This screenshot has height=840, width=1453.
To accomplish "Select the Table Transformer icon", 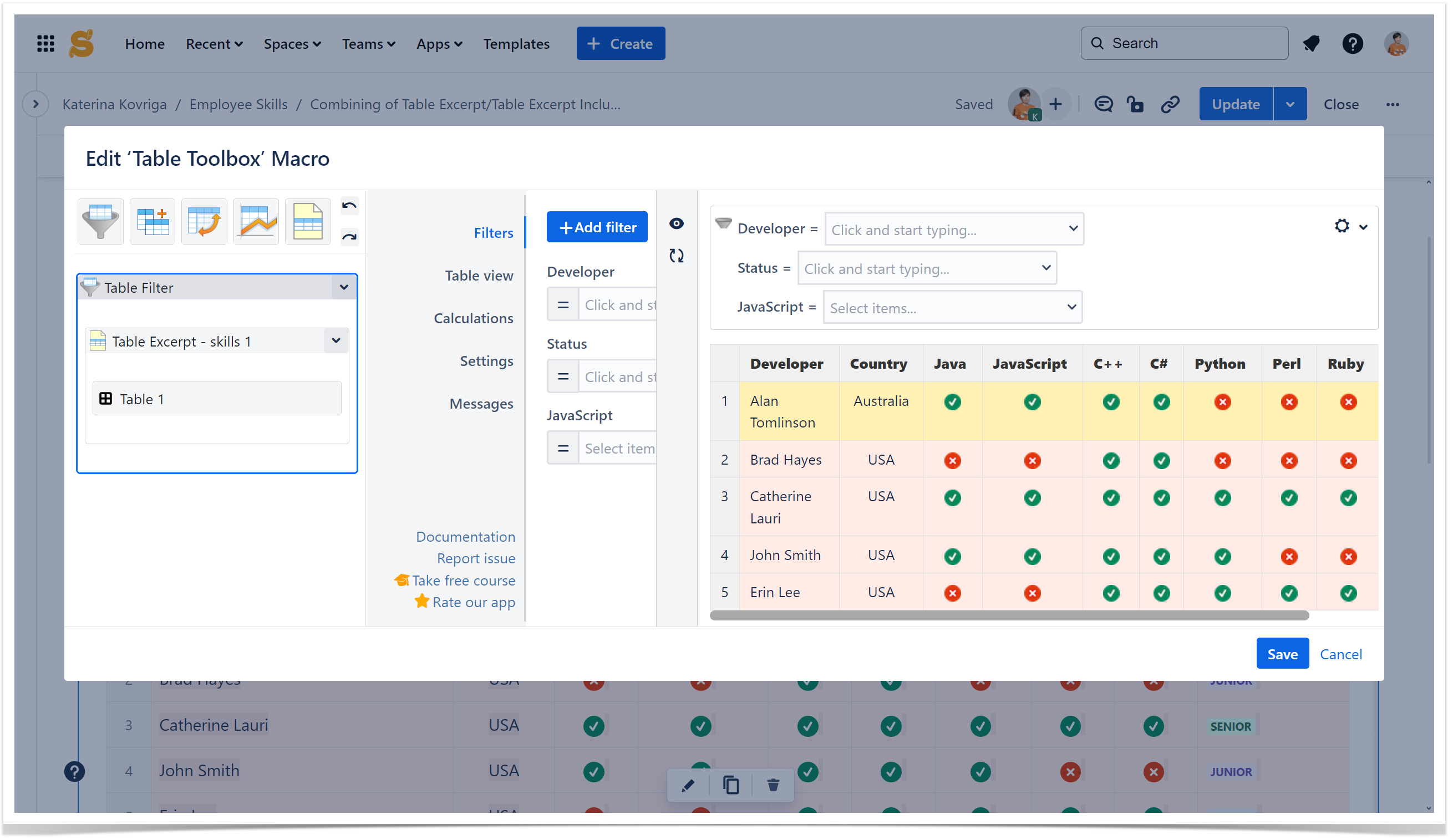I will tap(152, 221).
